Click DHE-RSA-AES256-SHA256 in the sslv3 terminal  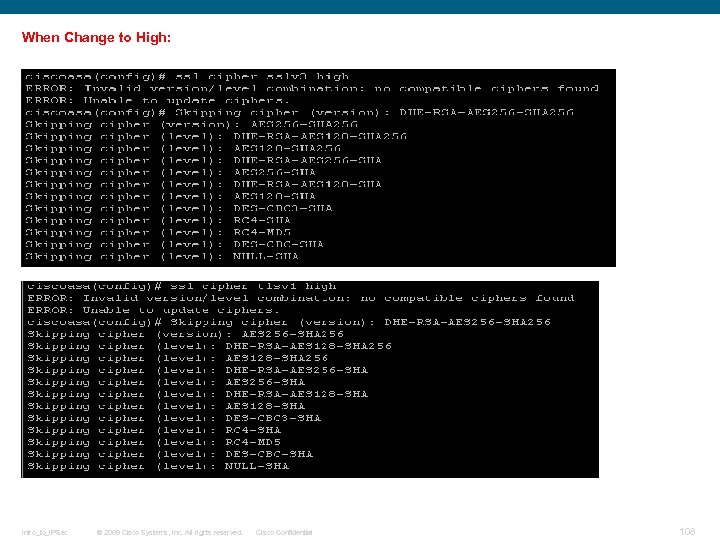click(x=487, y=112)
